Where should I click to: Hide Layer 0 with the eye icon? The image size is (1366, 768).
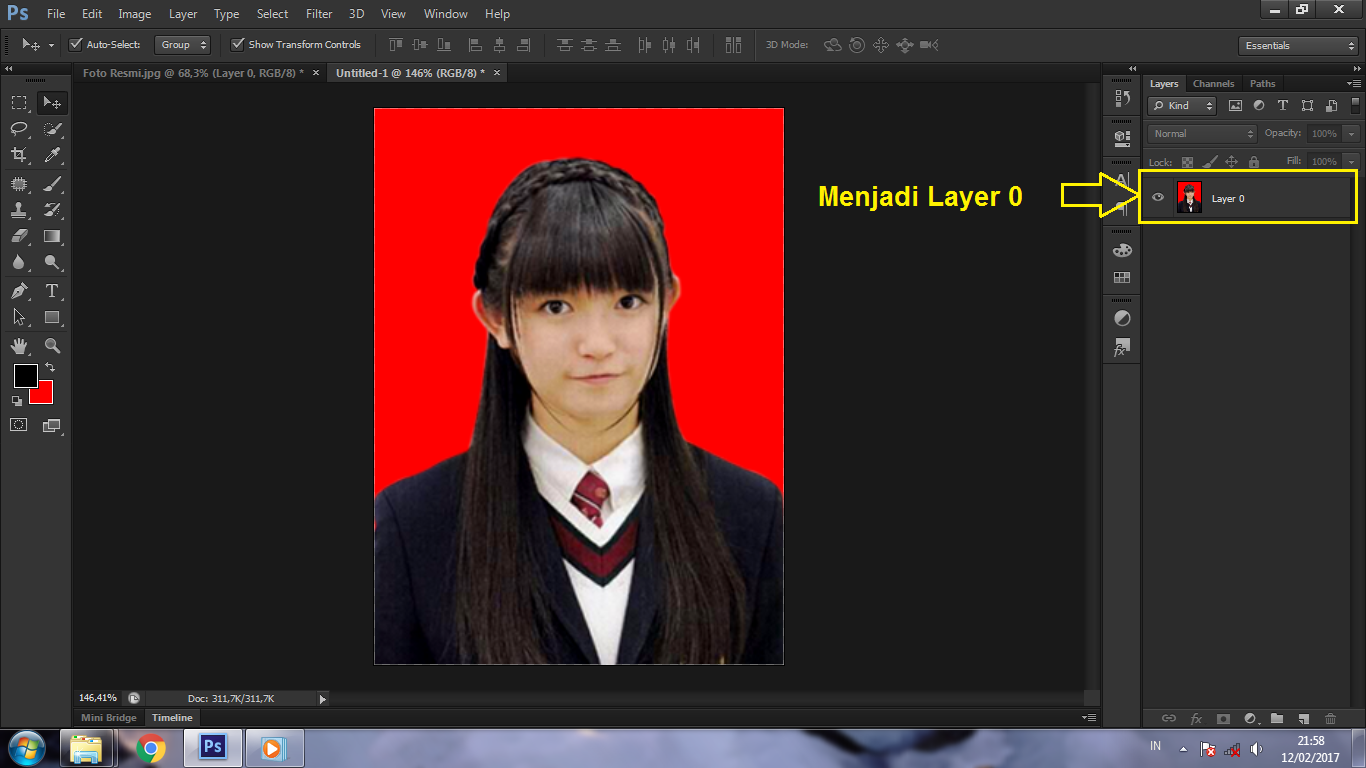coord(1158,198)
